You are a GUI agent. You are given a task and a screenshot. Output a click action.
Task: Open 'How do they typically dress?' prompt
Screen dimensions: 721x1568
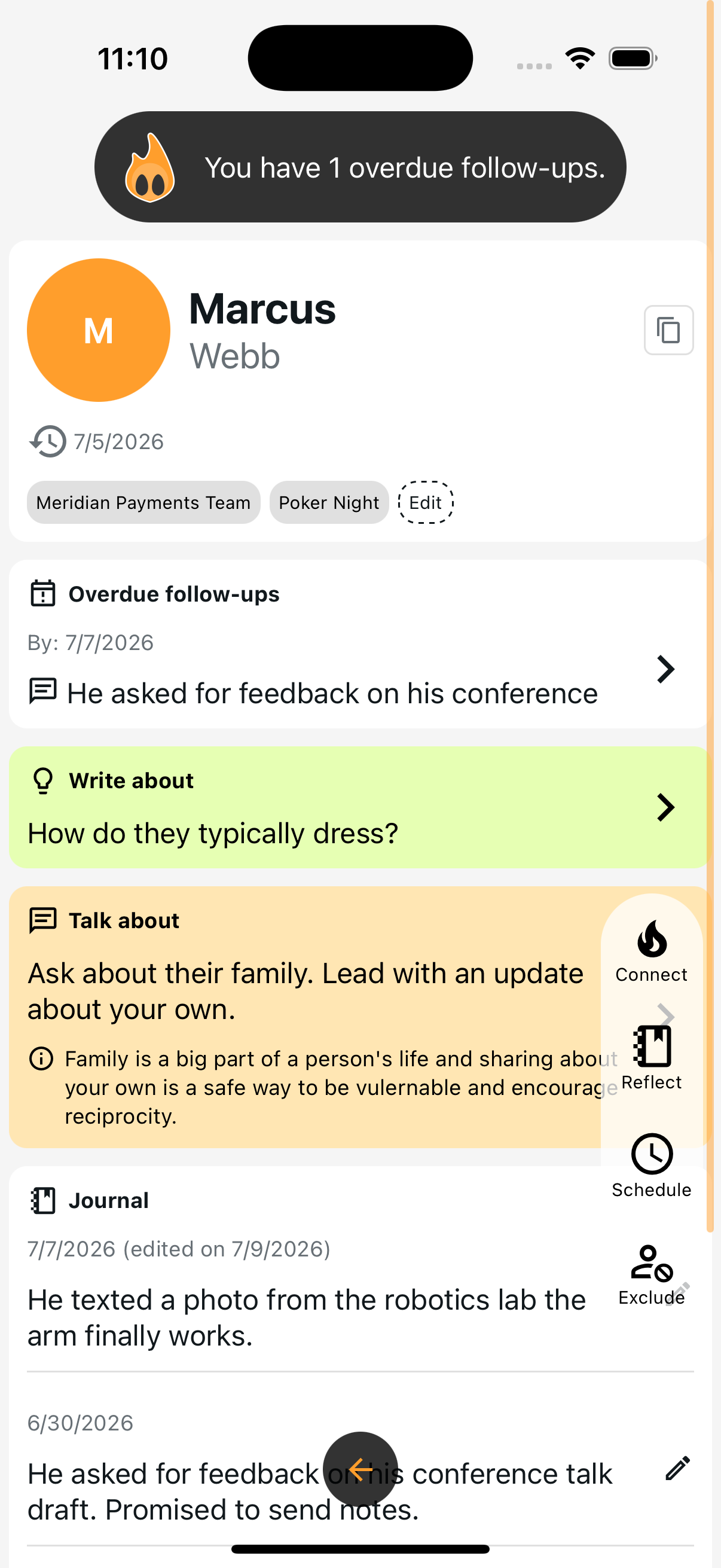pyautogui.click(x=213, y=832)
